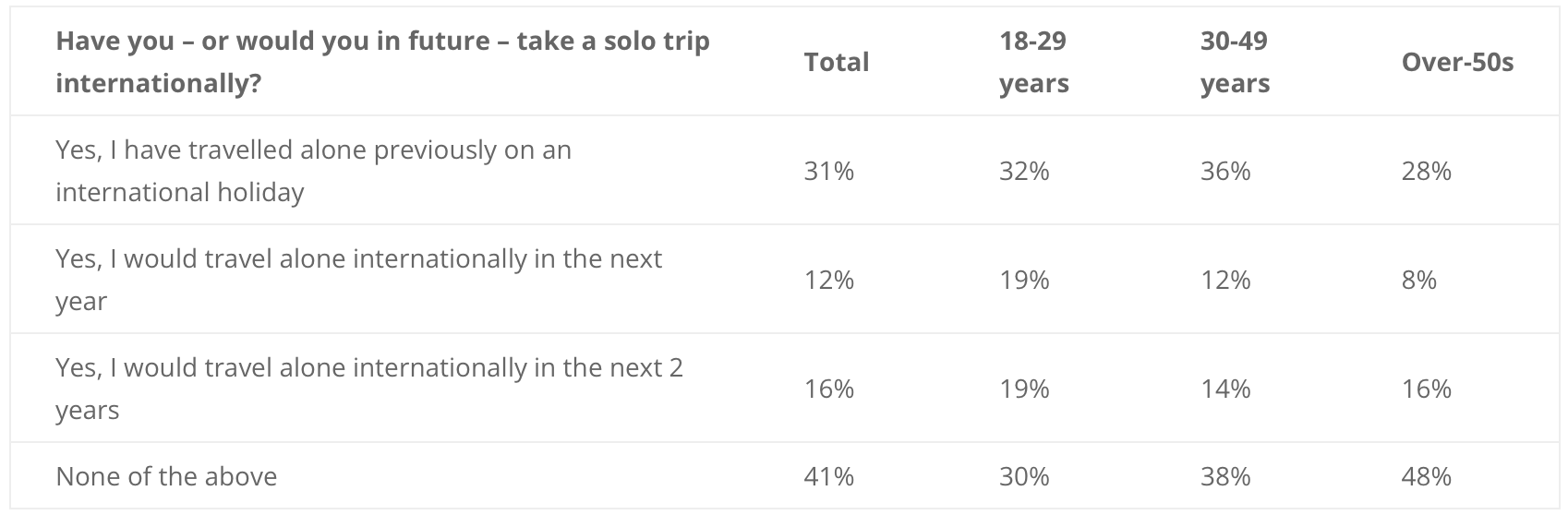Click the 48% Over-50s cell

click(x=1427, y=476)
